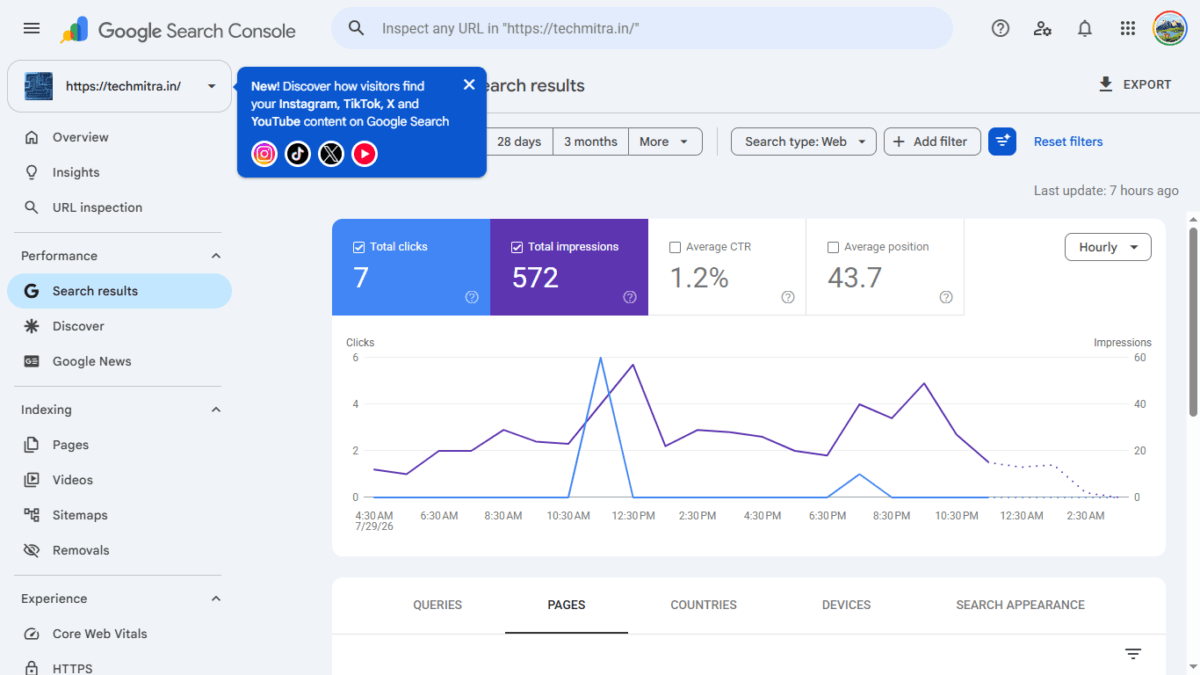Enable the Average CTR checkbox

[675, 247]
